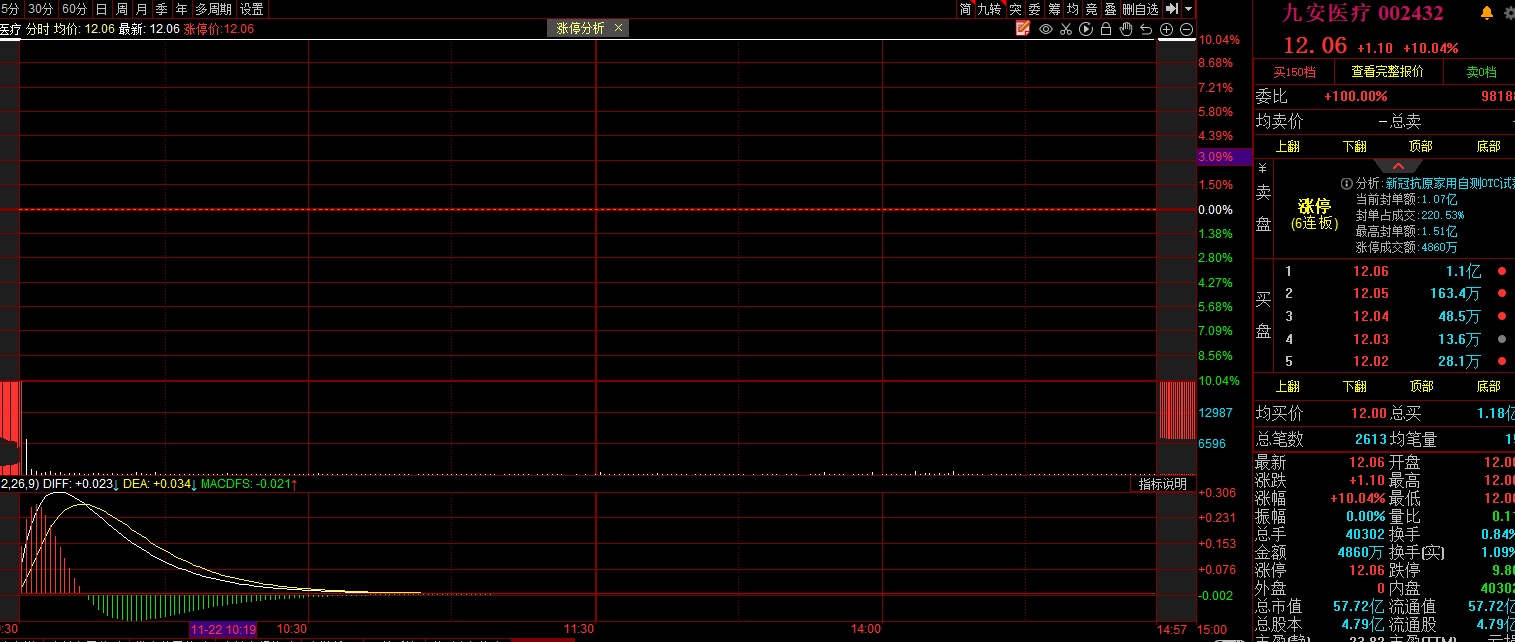Click lower 顶部 below buy orders

pyautogui.click(x=1420, y=386)
